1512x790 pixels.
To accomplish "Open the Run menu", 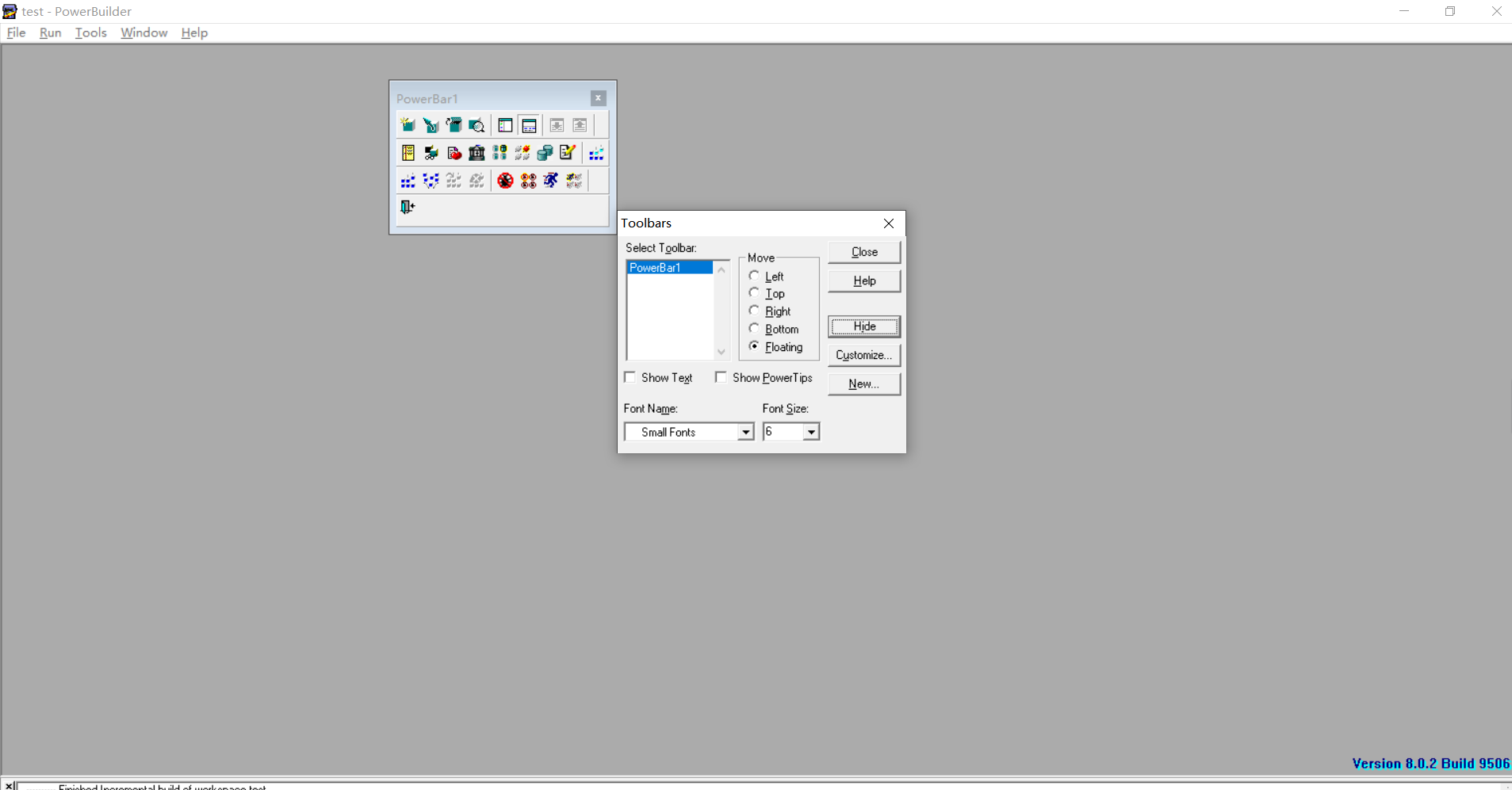I will pos(50,32).
